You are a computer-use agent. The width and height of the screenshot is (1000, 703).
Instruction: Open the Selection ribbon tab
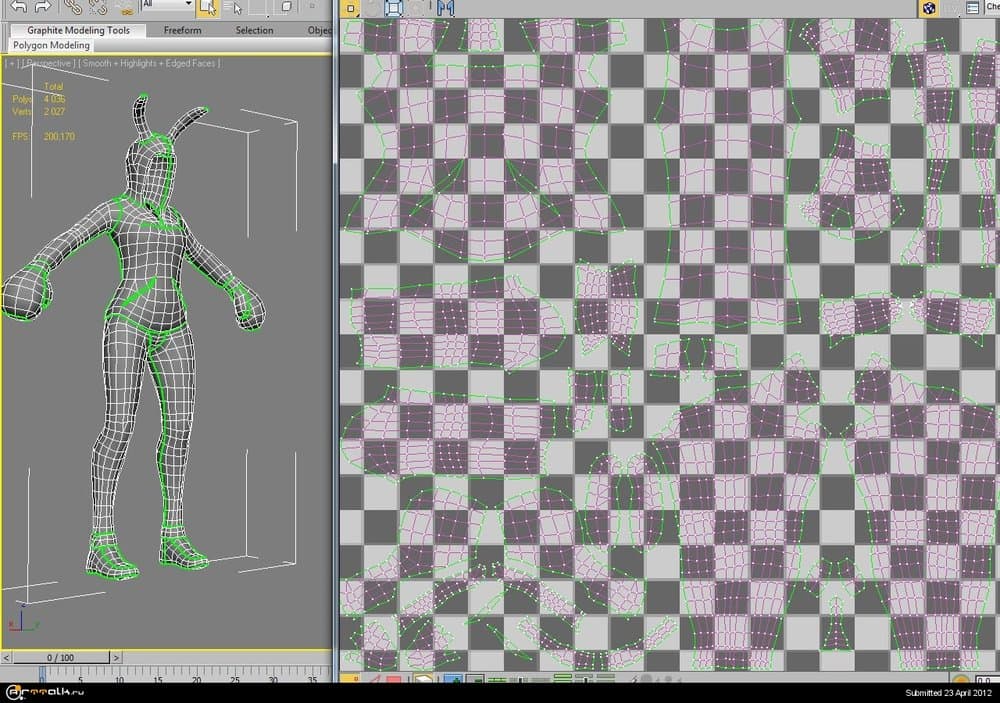coord(254,30)
